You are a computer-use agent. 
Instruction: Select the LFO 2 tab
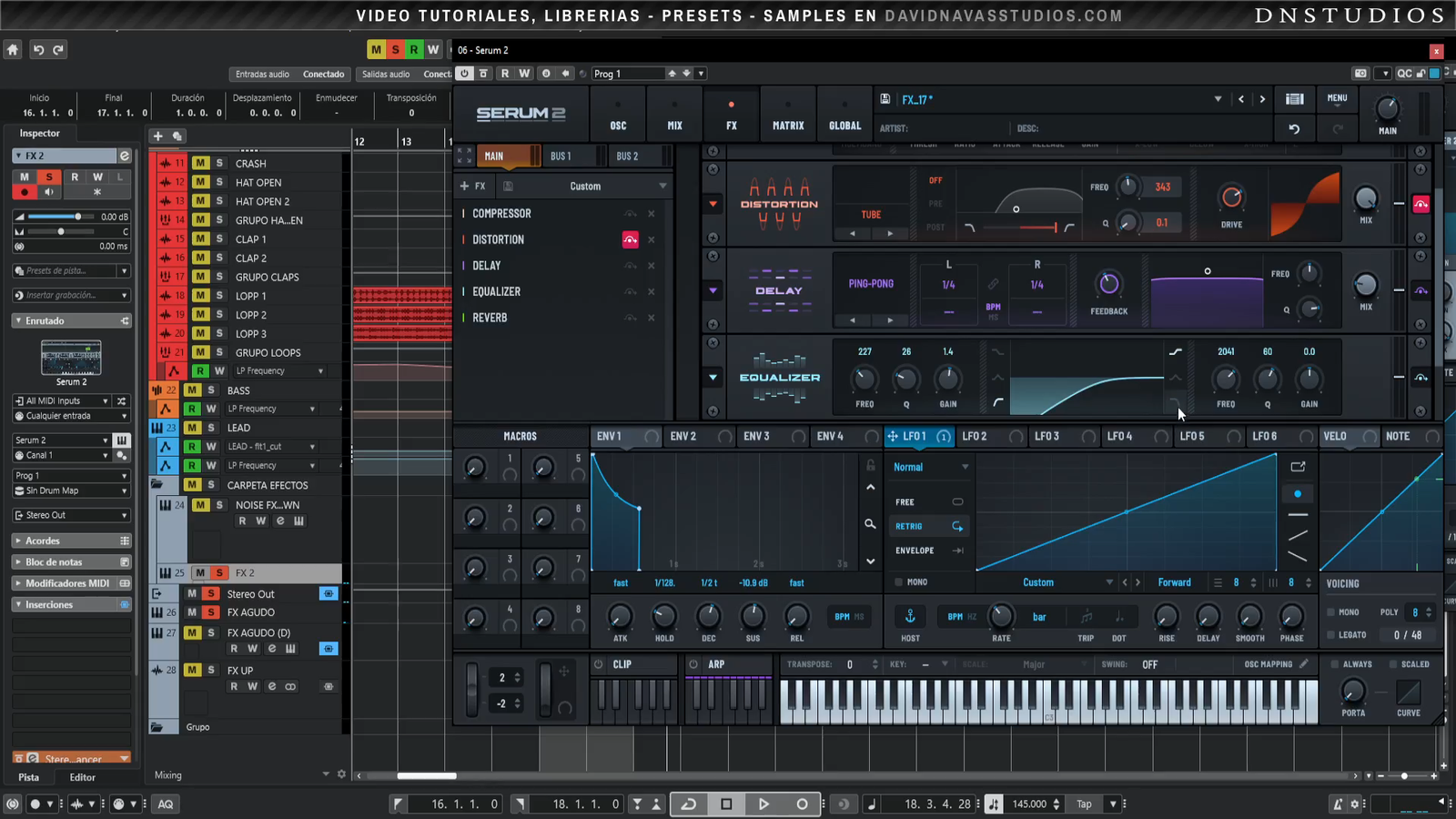(x=975, y=437)
